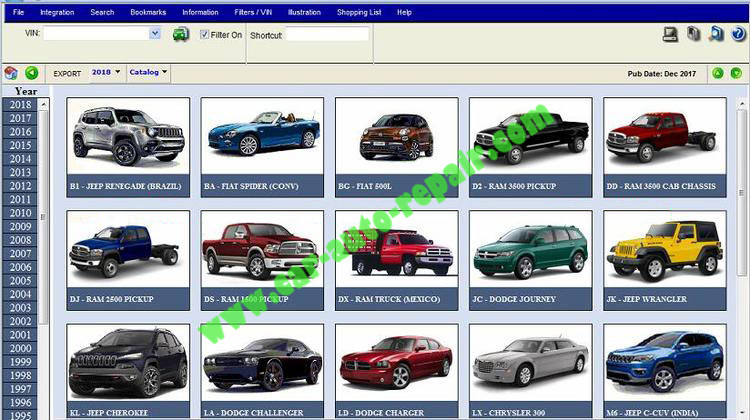Select year 2018 in Year list
The width and height of the screenshot is (750, 420).
click(20, 104)
